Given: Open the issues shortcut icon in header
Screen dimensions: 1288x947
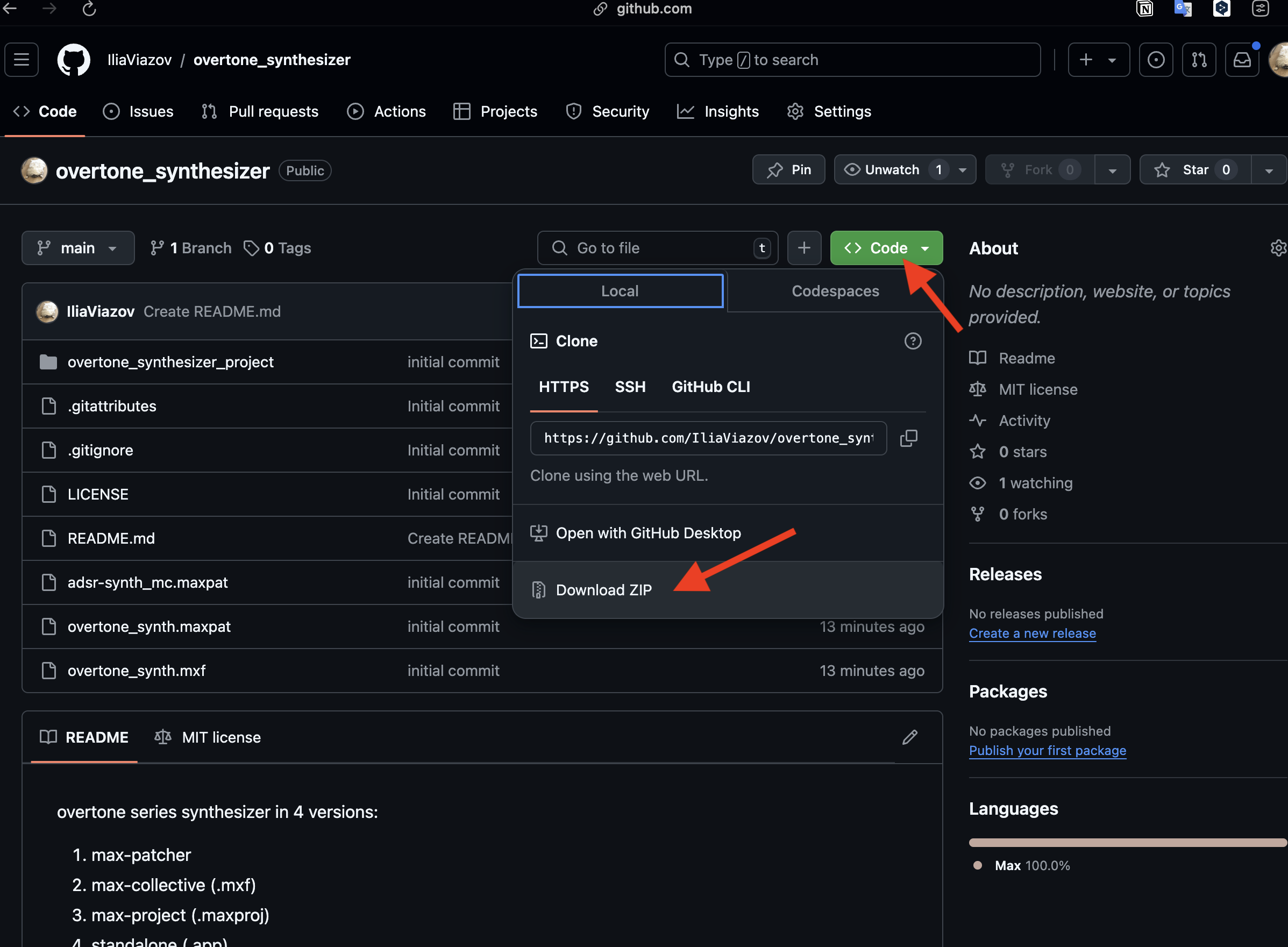Looking at the screenshot, I should coord(1156,60).
